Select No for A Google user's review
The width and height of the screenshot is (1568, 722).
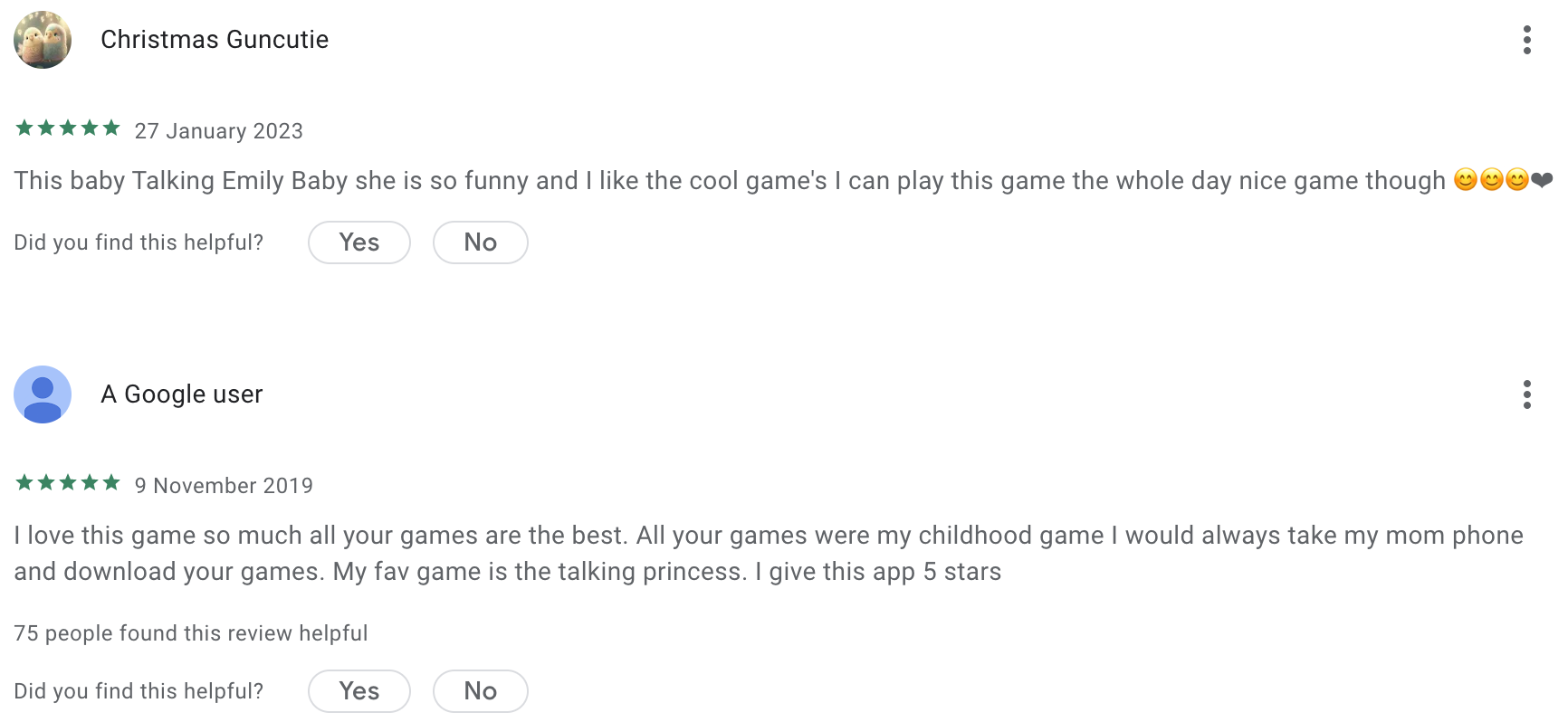click(481, 691)
